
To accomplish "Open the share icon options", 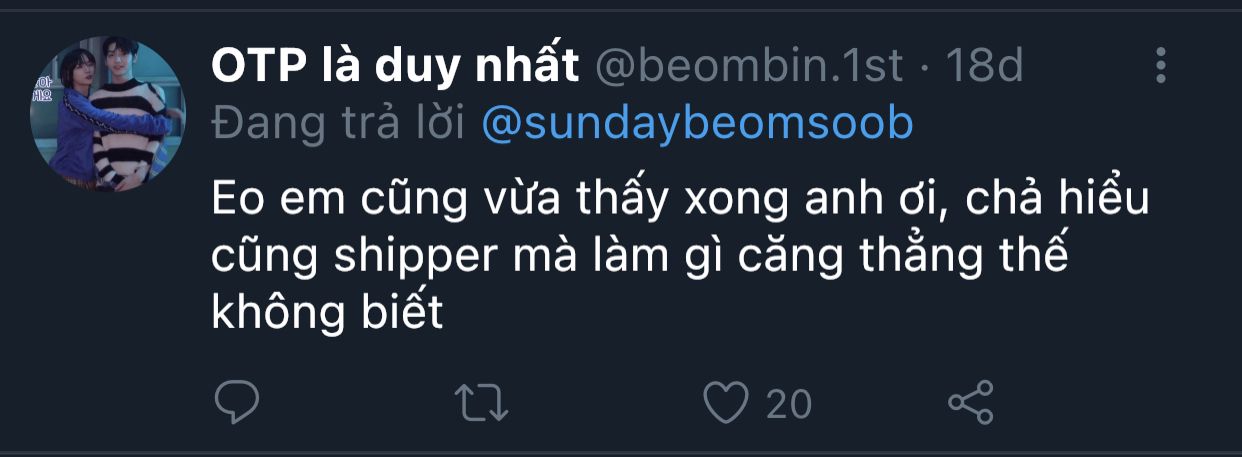I will pos(970,402).
